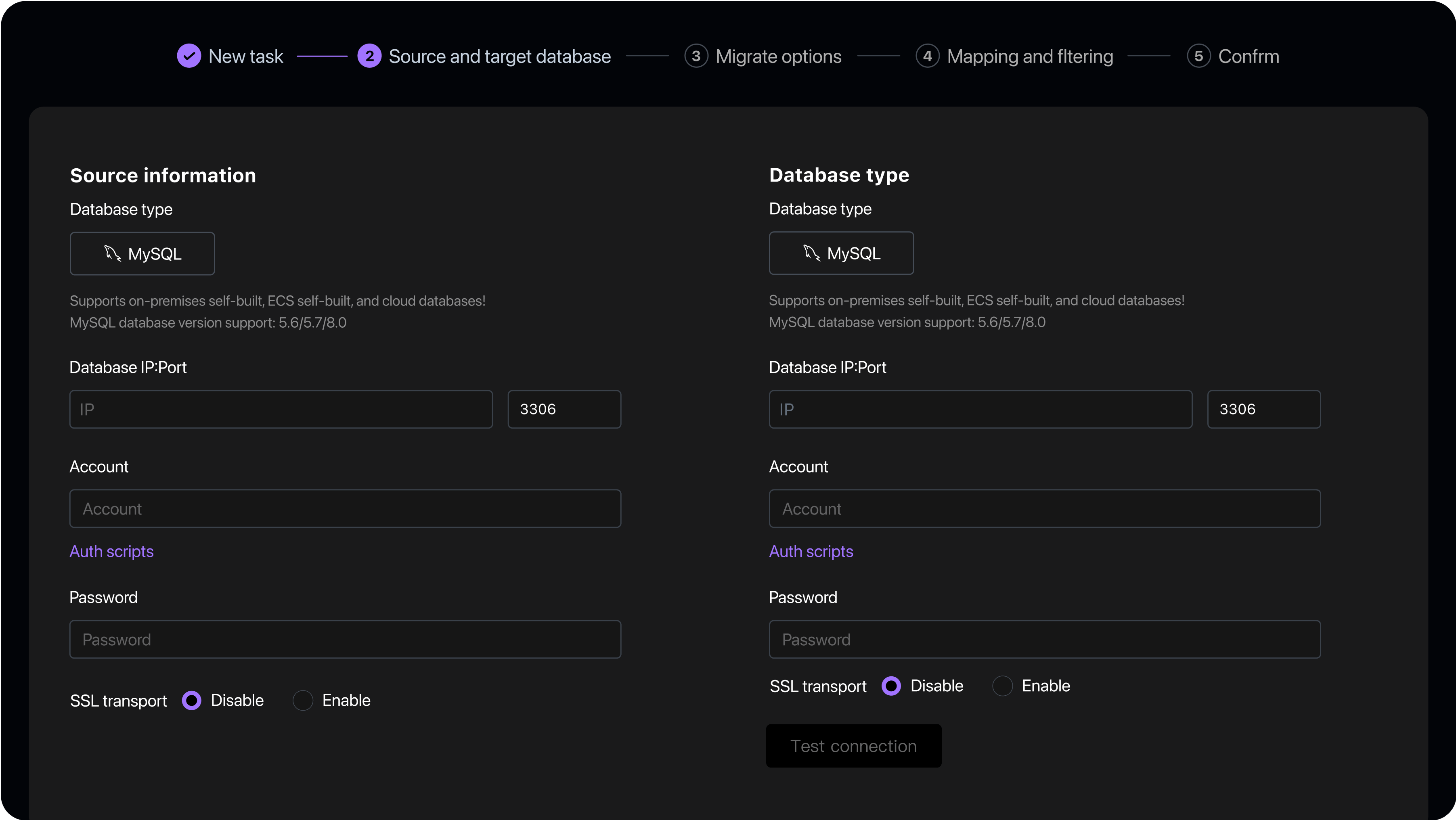1456x820 pixels.
Task: Open Mapping and filtering step label
Action: click(1030, 56)
